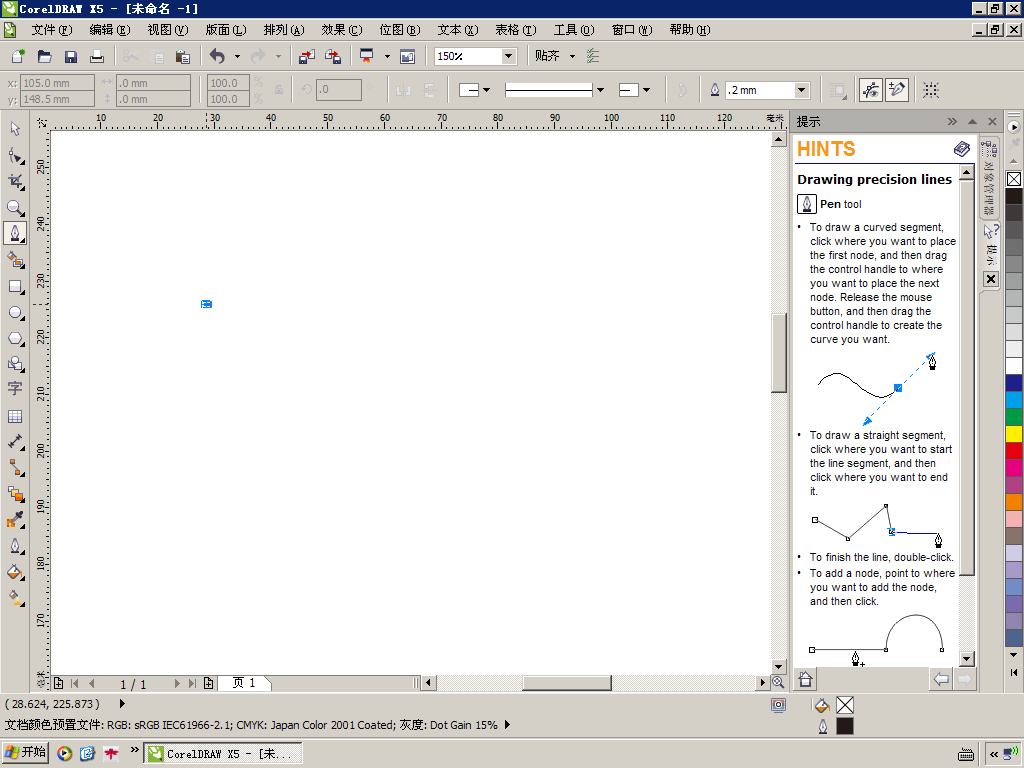Viewport: 1024px width, 768px height.
Task: Select the Interactive fill tool
Action: click(15, 598)
